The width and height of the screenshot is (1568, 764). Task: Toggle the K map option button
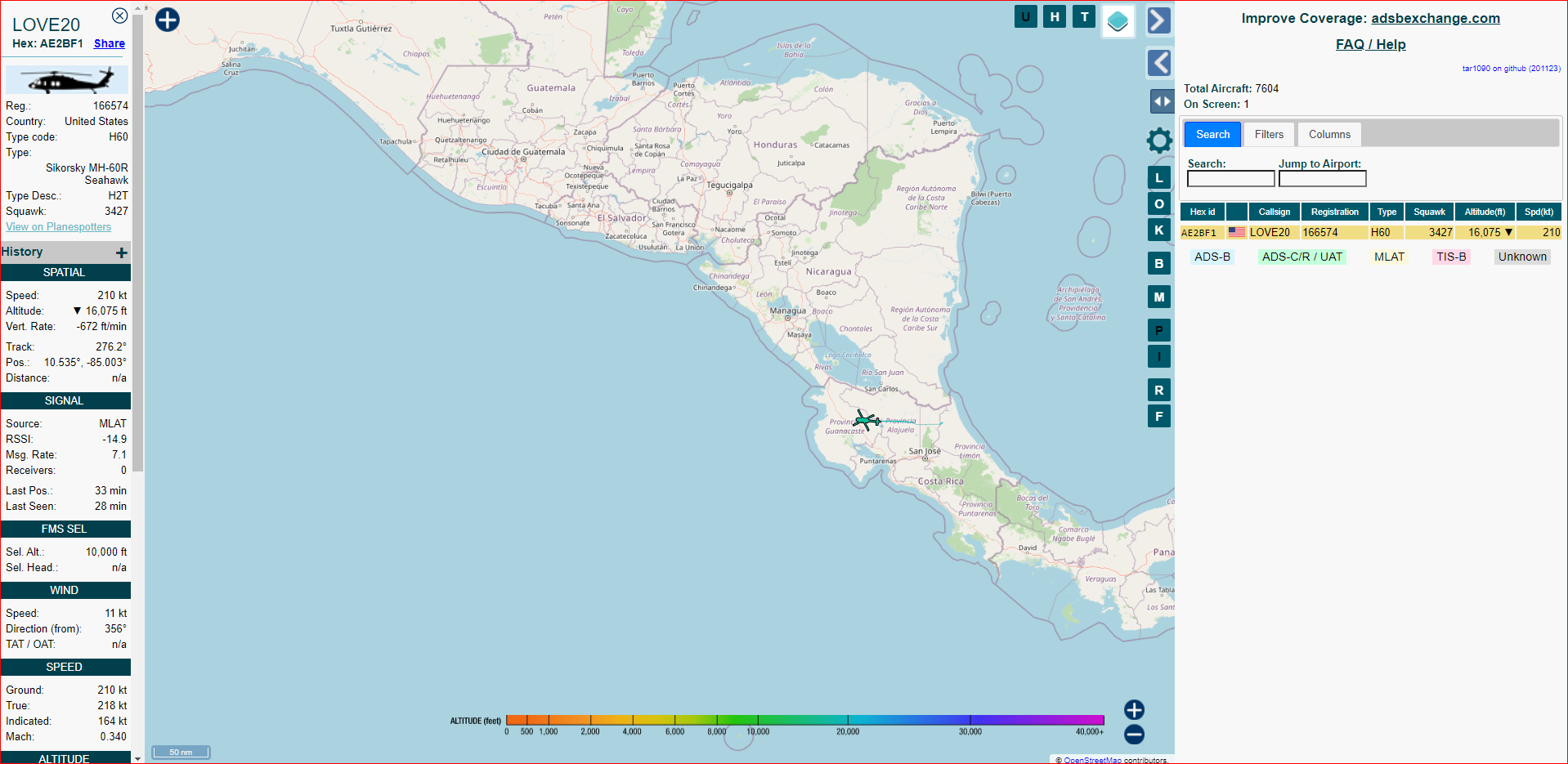coord(1158,230)
